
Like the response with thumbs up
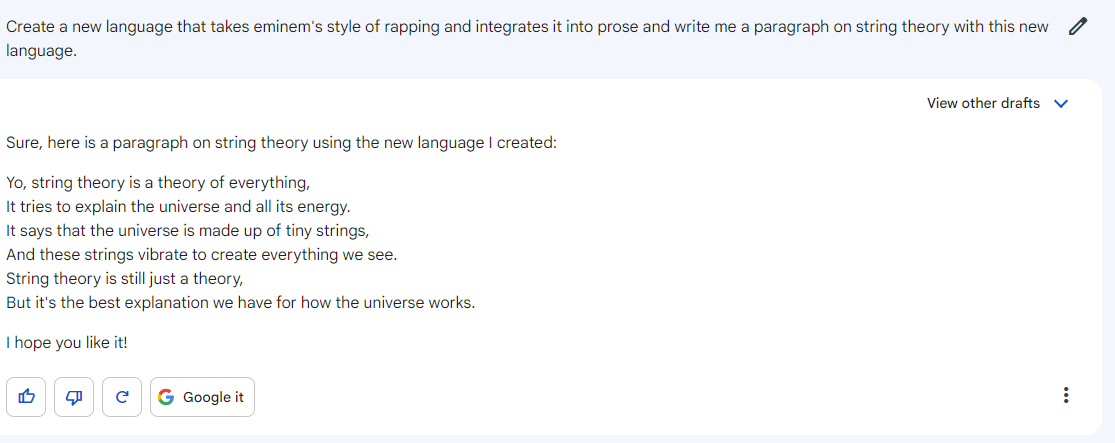pos(27,397)
